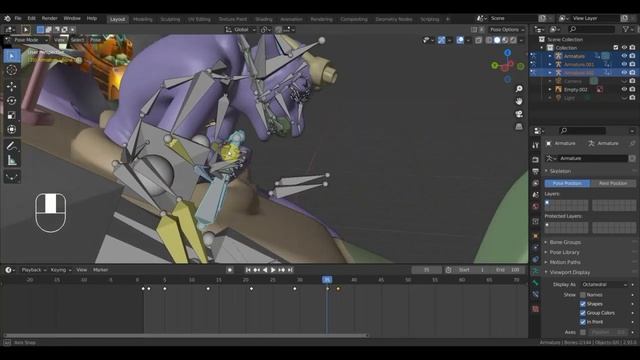Screen dimensions: 640x360
Task: Expand Empty.002 in the outliner
Action: click(x=550, y=89)
